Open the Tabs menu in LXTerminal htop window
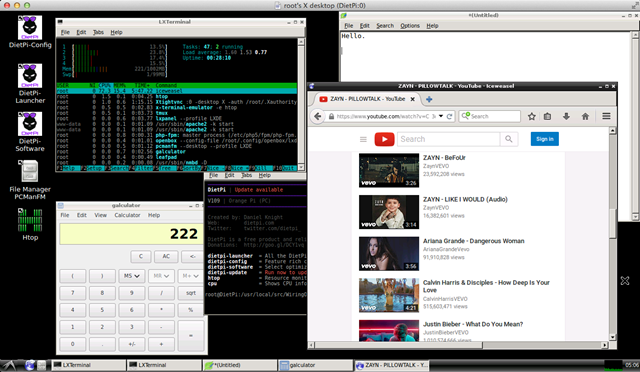 (98, 32)
